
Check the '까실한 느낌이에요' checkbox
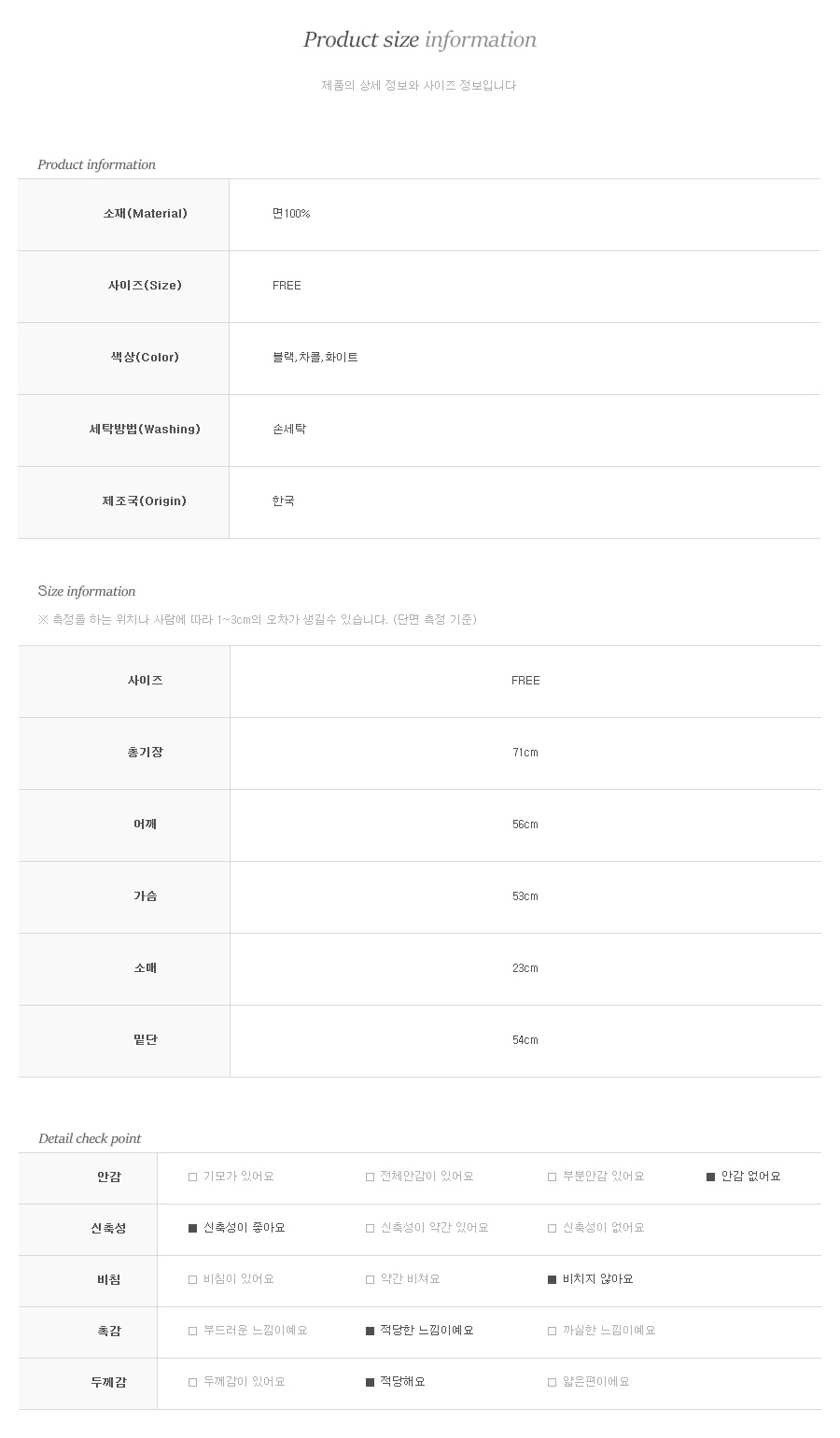[553, 1331]
